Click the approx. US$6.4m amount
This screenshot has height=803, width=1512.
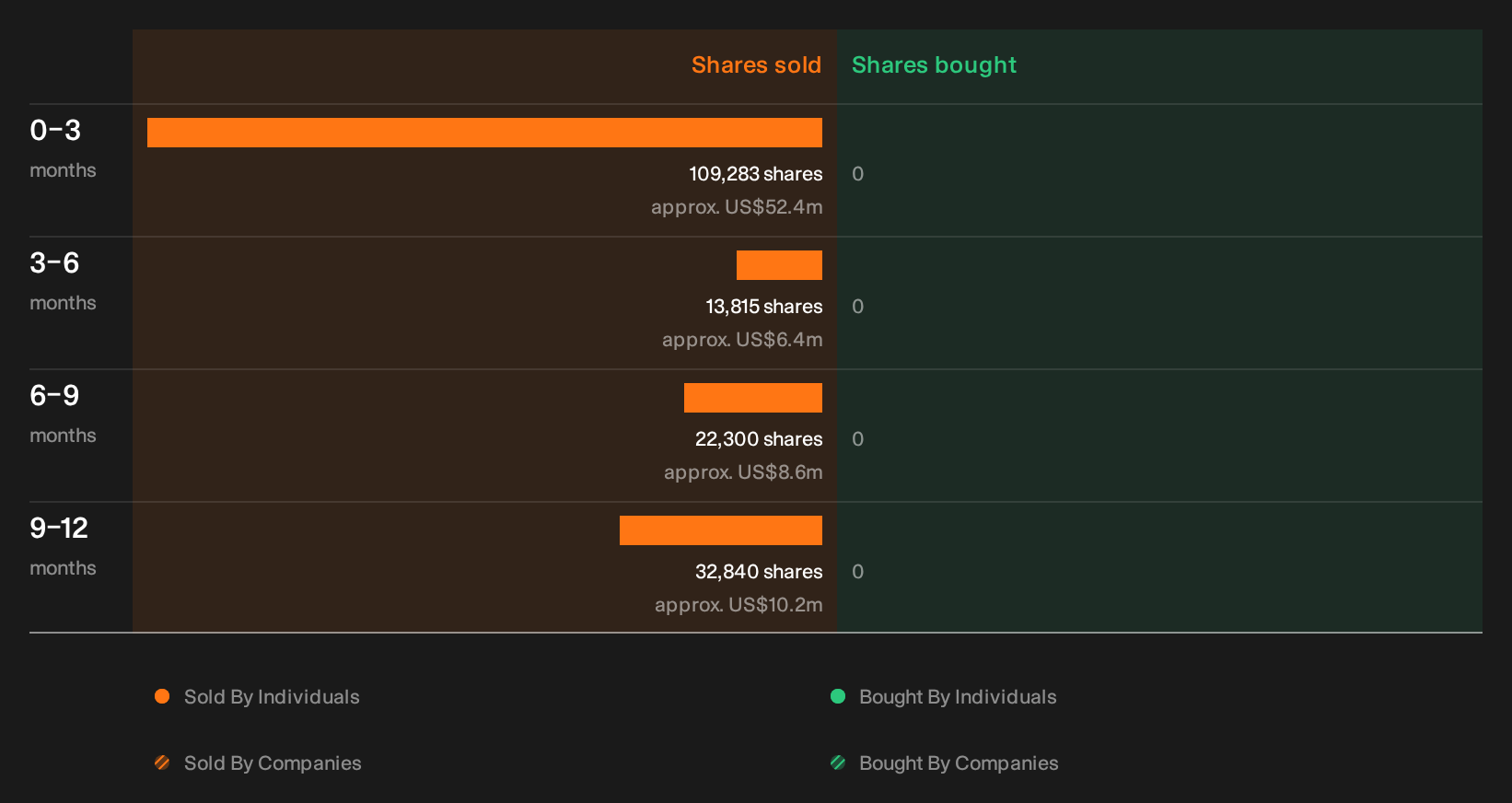click(742, 340)
